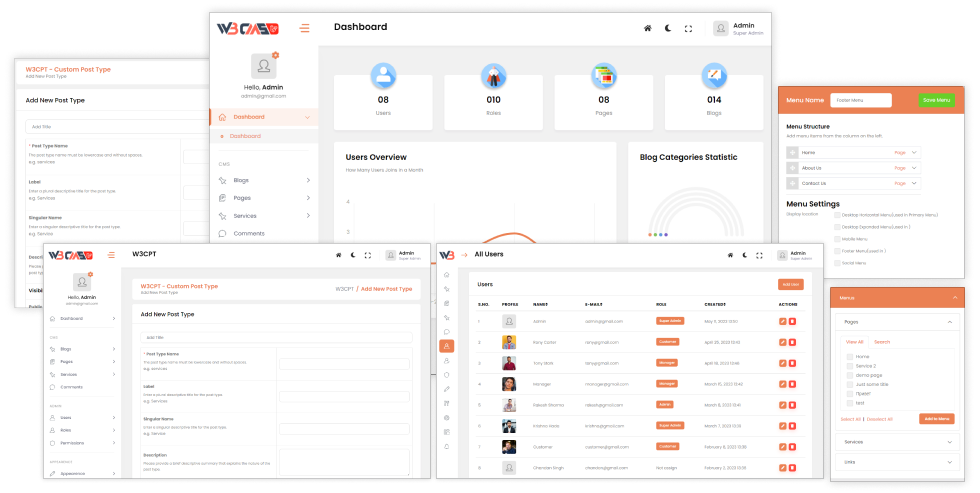980x493 pixels.
Task: Click the Super Admin role badge for Admin
Action: coord(670,321)
